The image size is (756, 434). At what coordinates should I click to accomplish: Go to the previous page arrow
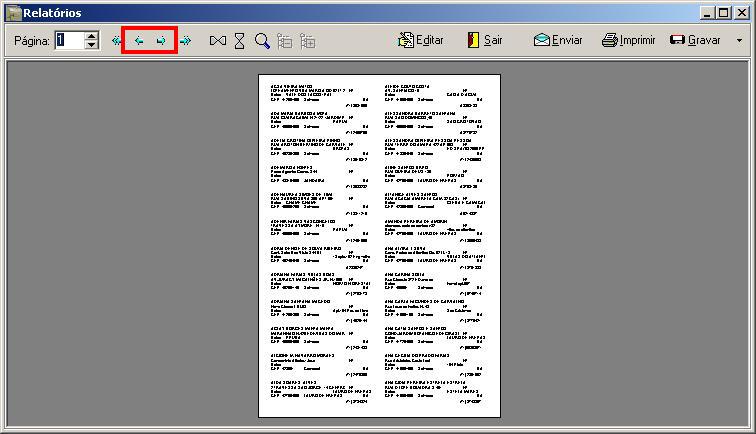(139, 41)
